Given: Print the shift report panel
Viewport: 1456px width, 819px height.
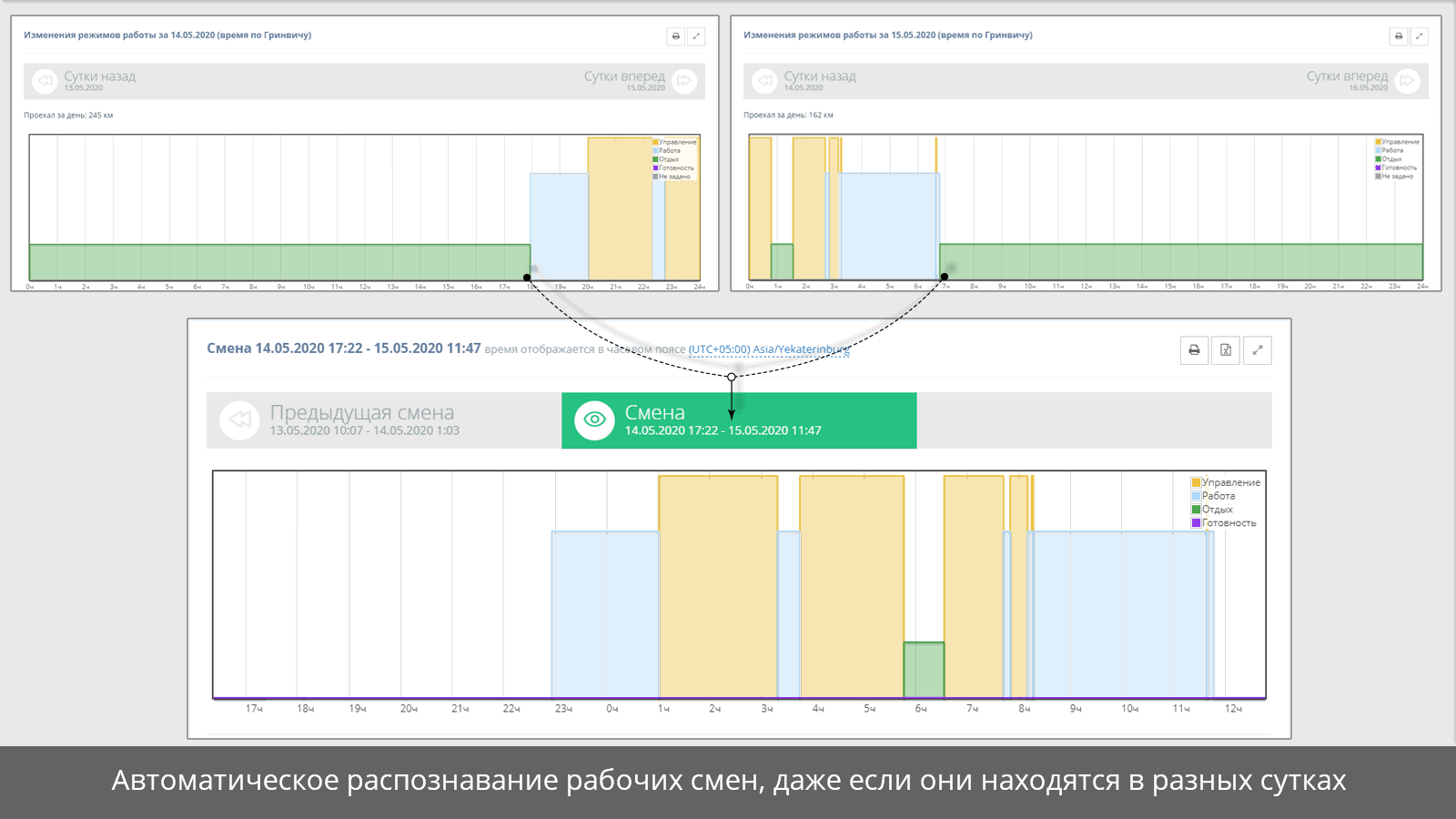Looking at the screenshot, I should pyautogui.click(x=1194, y=350).
